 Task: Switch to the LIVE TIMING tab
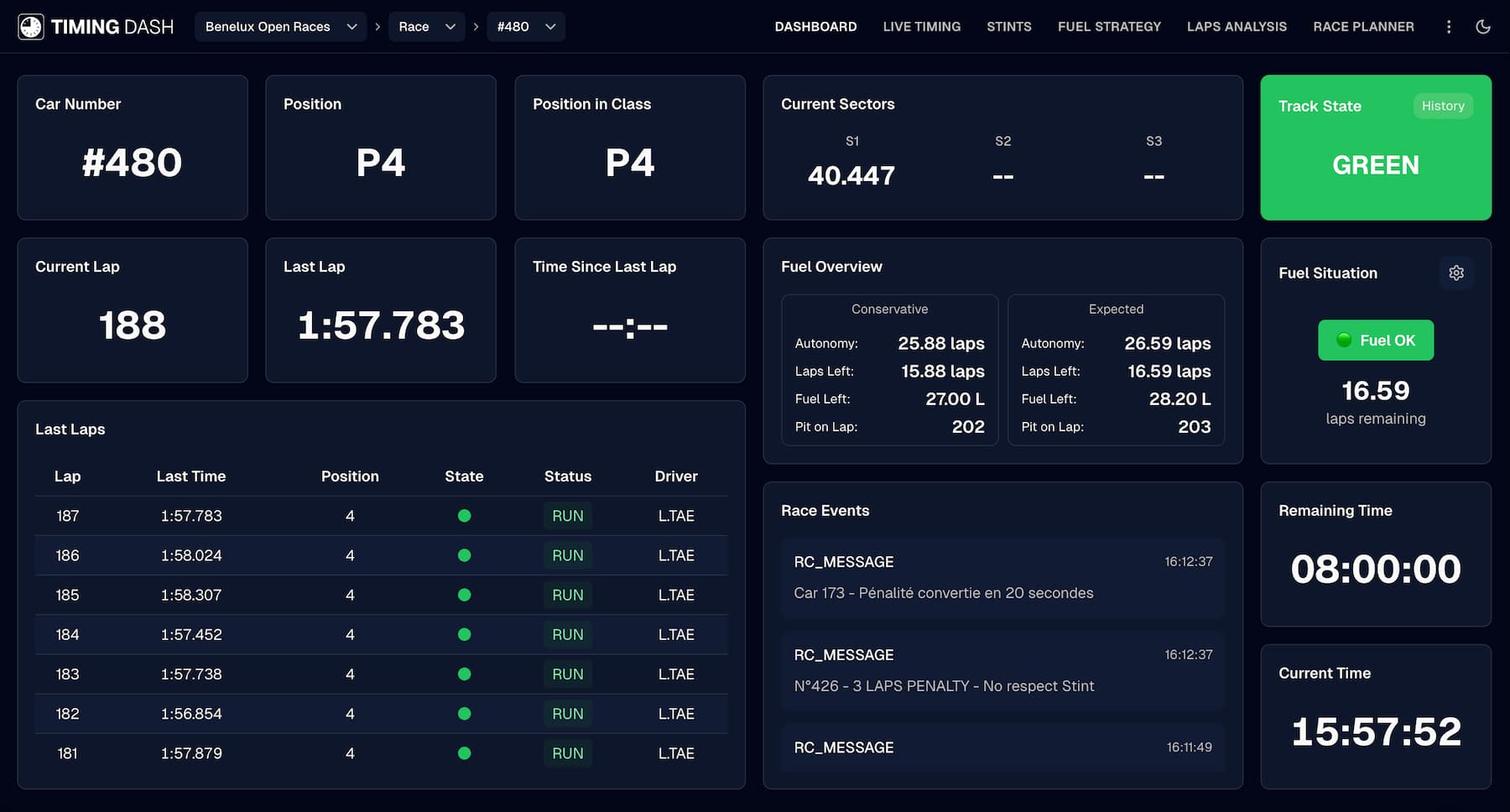[921, 26]
